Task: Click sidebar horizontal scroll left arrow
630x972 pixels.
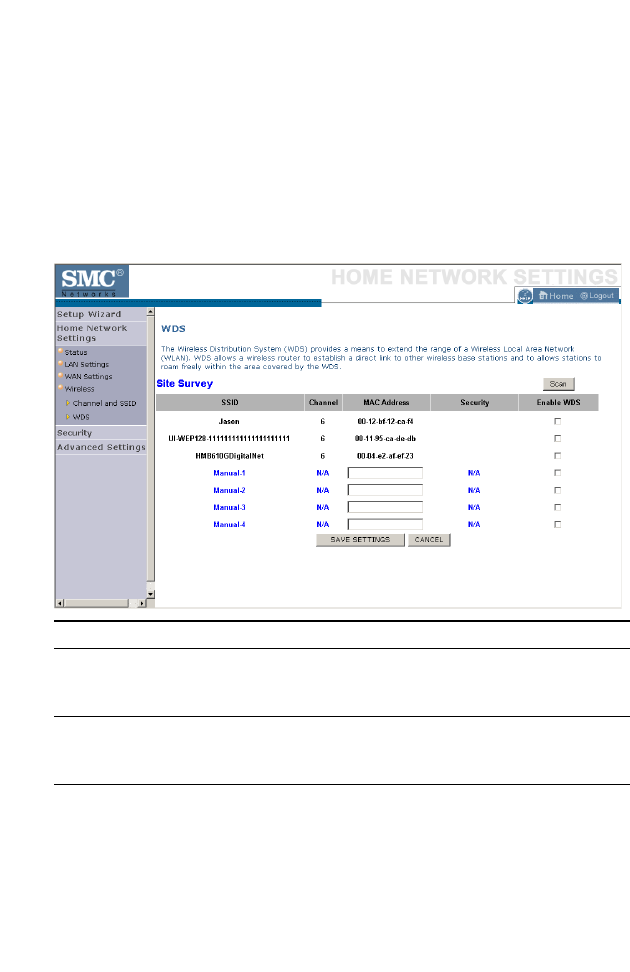Action: pos(60,603)
